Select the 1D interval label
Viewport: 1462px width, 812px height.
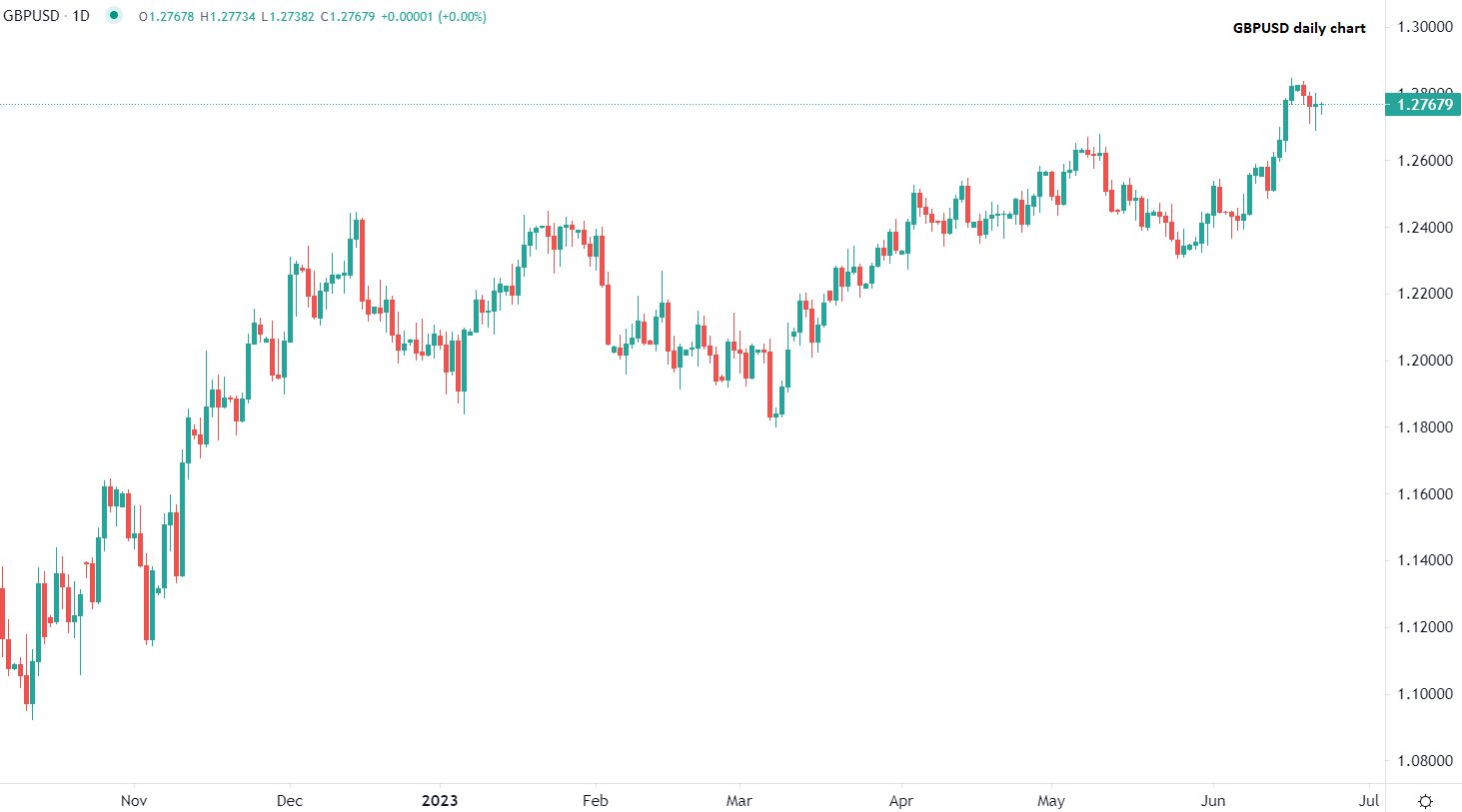coord(81,16)
